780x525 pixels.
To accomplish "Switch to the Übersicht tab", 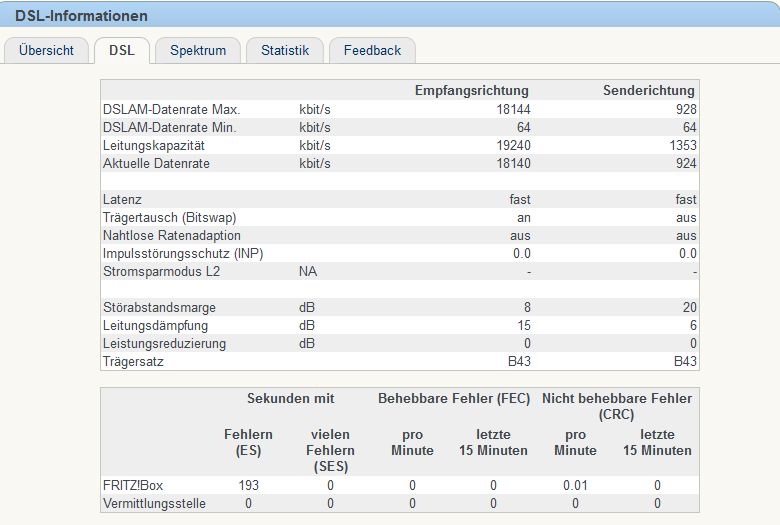I will [46, 50].
